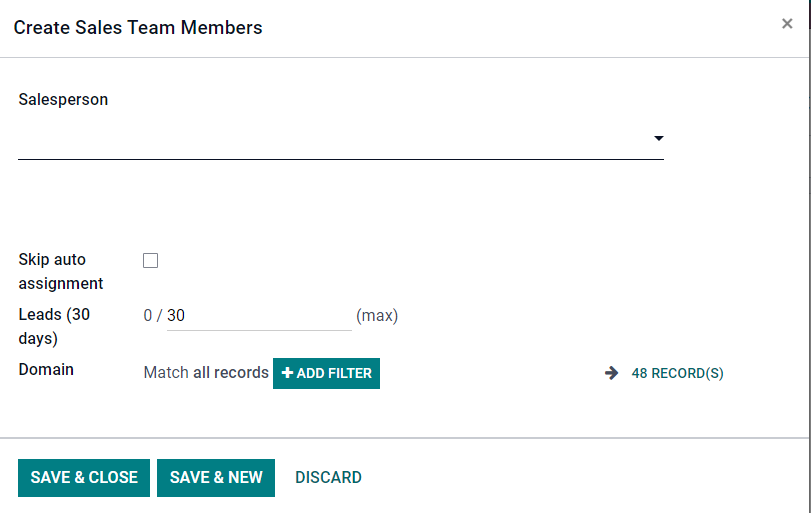Expand the Salesperson dropdown arrow

658,138
